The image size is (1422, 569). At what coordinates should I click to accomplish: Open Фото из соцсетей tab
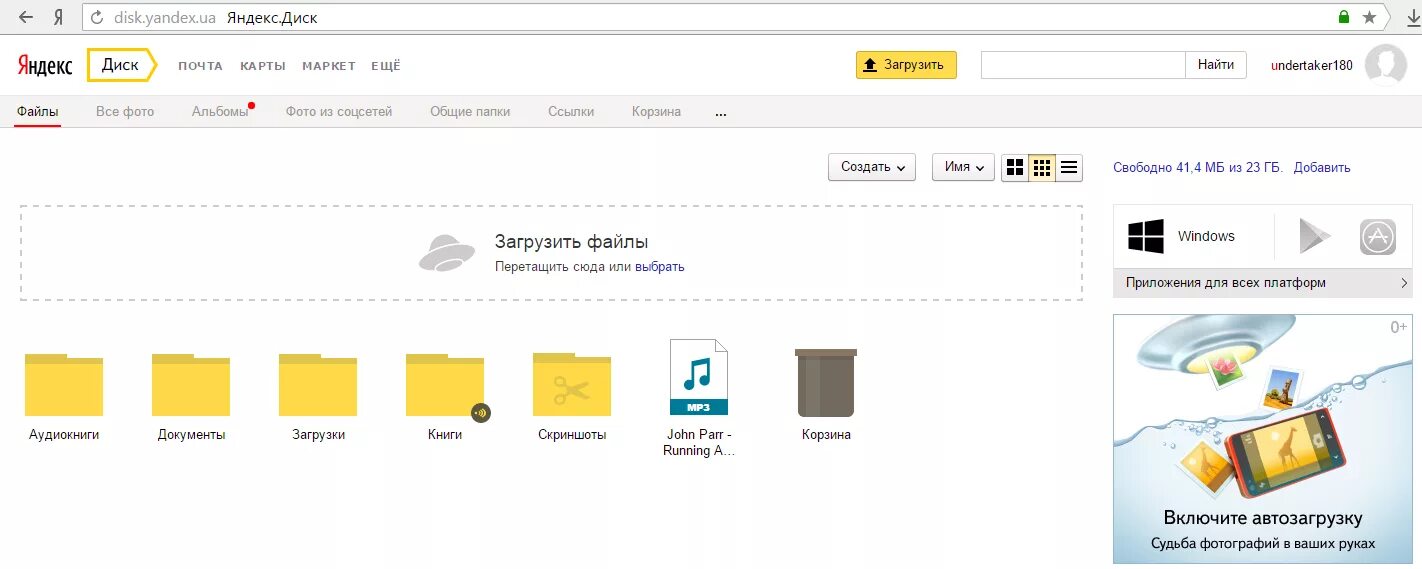pos(339,112)
